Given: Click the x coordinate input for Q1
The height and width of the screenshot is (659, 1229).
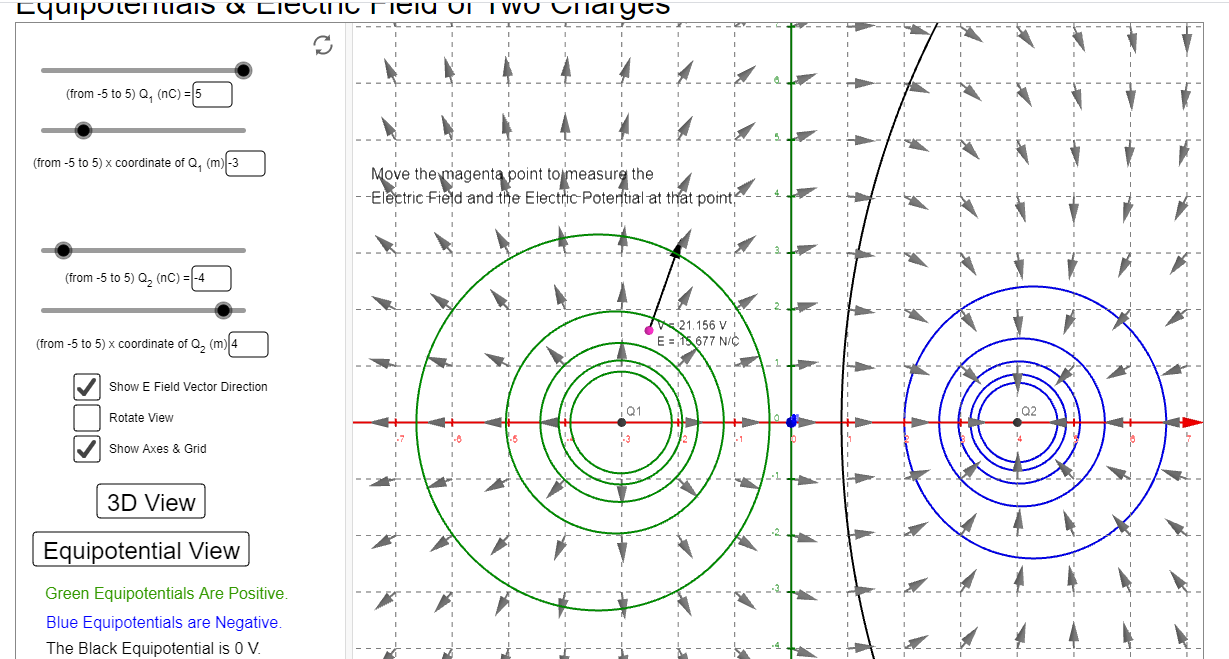Looking at the screenshot, I should (x=246, y=163).
